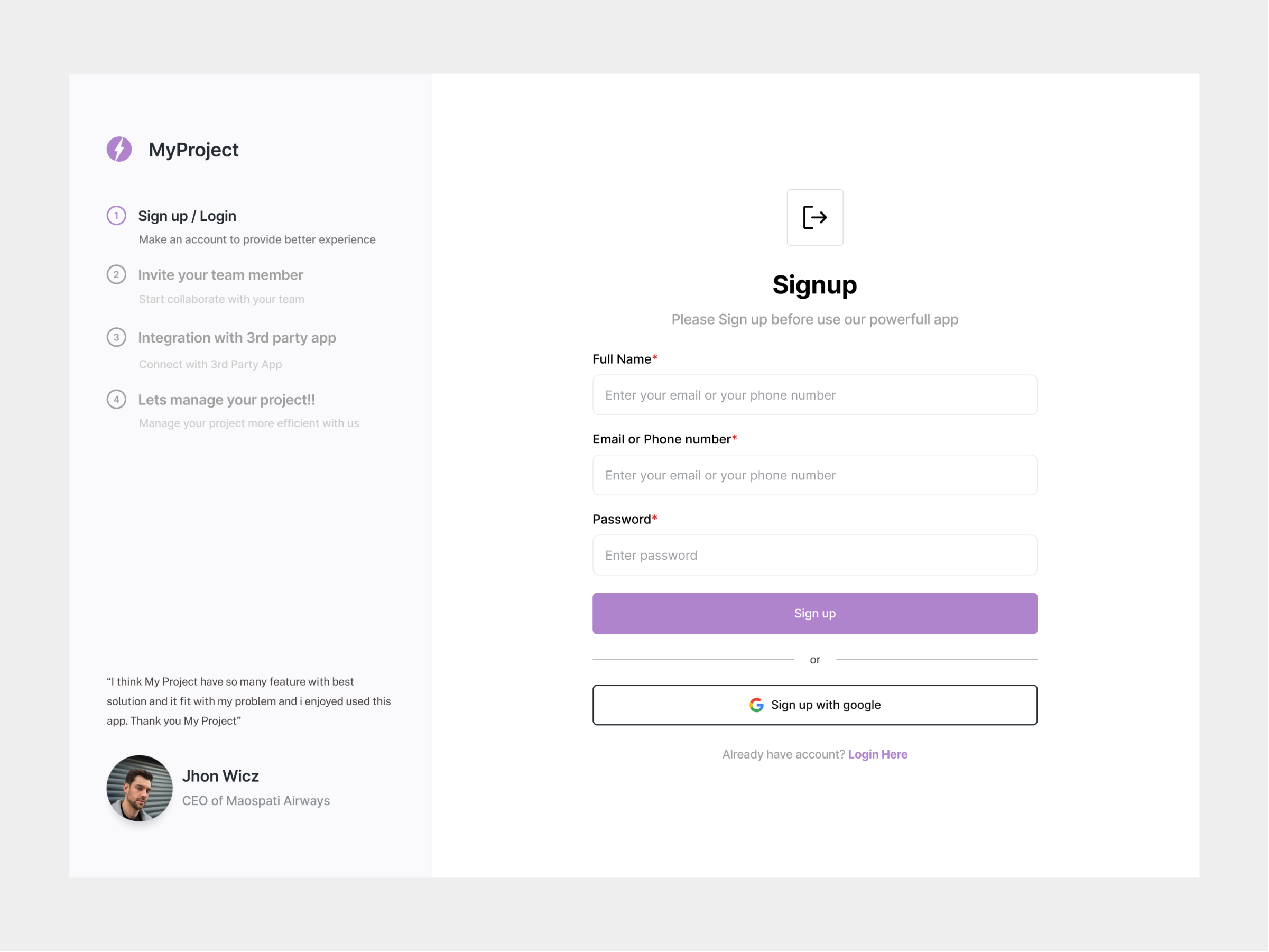Select the Invite your team member step label
Screen dimensions: 1269x952
coord(220,275)
